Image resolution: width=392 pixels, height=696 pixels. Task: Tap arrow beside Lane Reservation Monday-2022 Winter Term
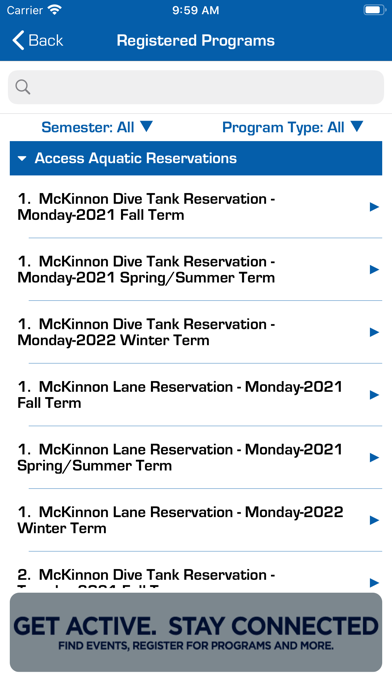pyautogui.click(x=374, y=520)
